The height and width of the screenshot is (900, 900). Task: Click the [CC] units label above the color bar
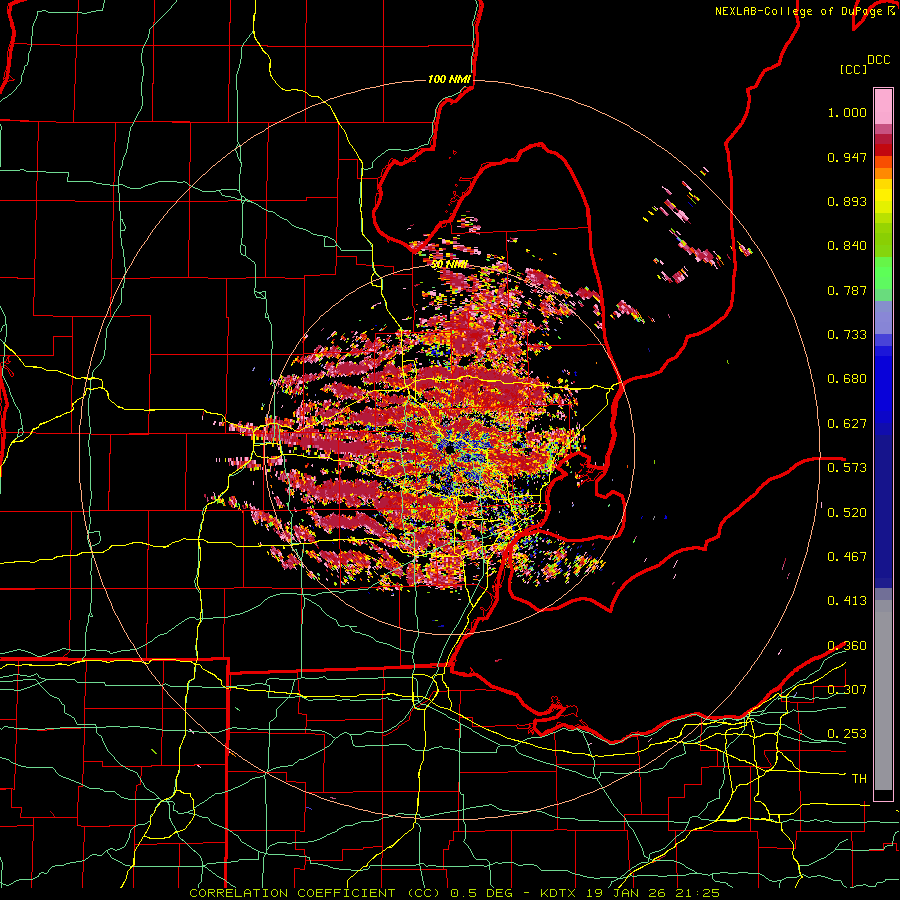853,69
